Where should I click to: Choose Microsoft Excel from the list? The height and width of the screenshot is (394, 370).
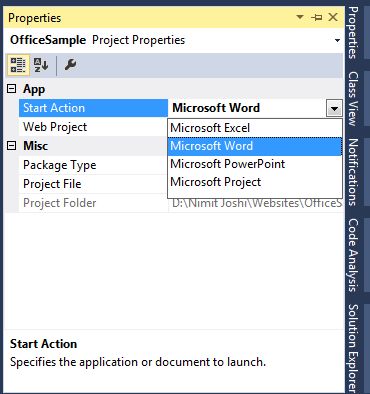[x=255, y=128]
